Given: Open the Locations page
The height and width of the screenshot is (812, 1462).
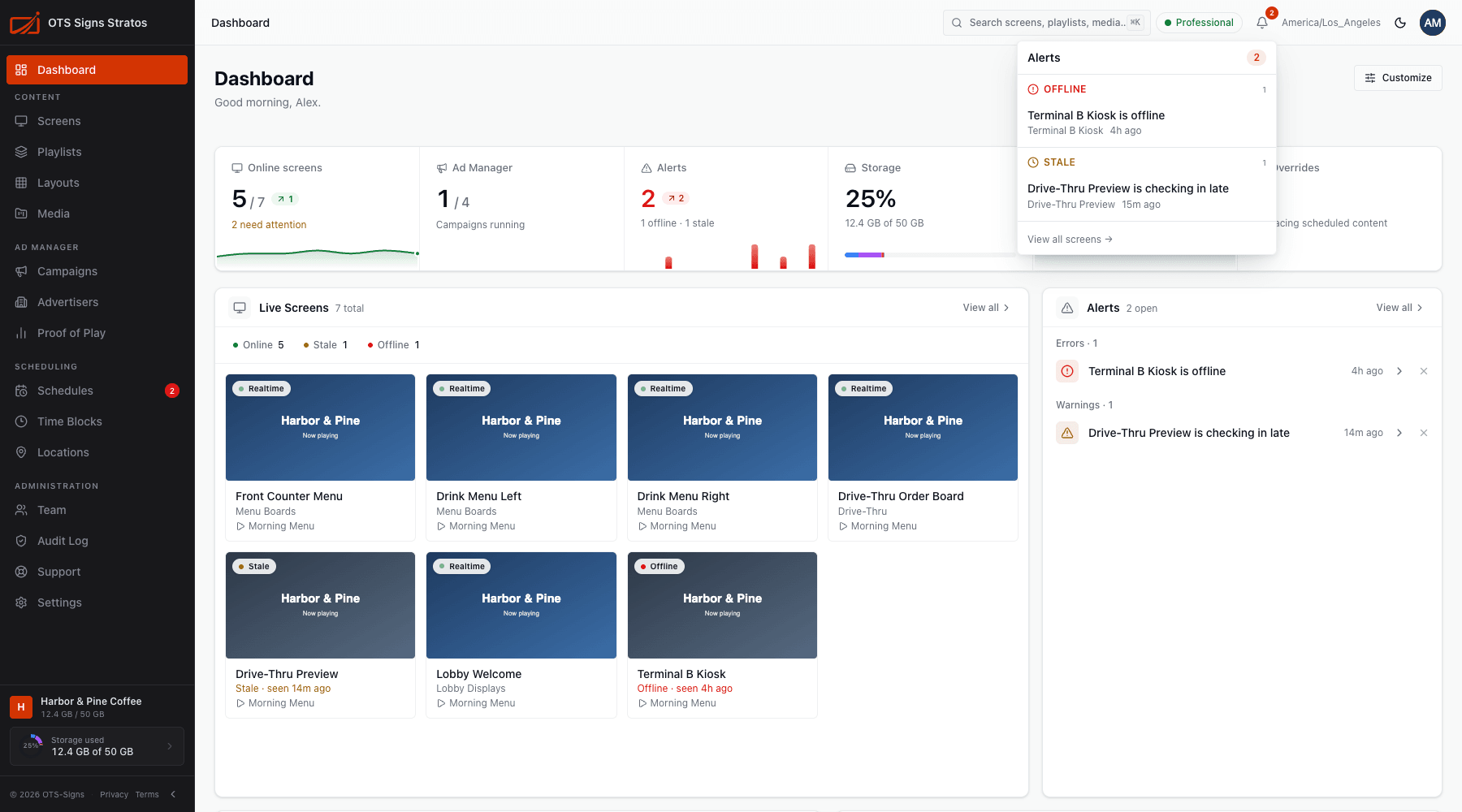Looking at the screenshot, I should tap(97, 452).
